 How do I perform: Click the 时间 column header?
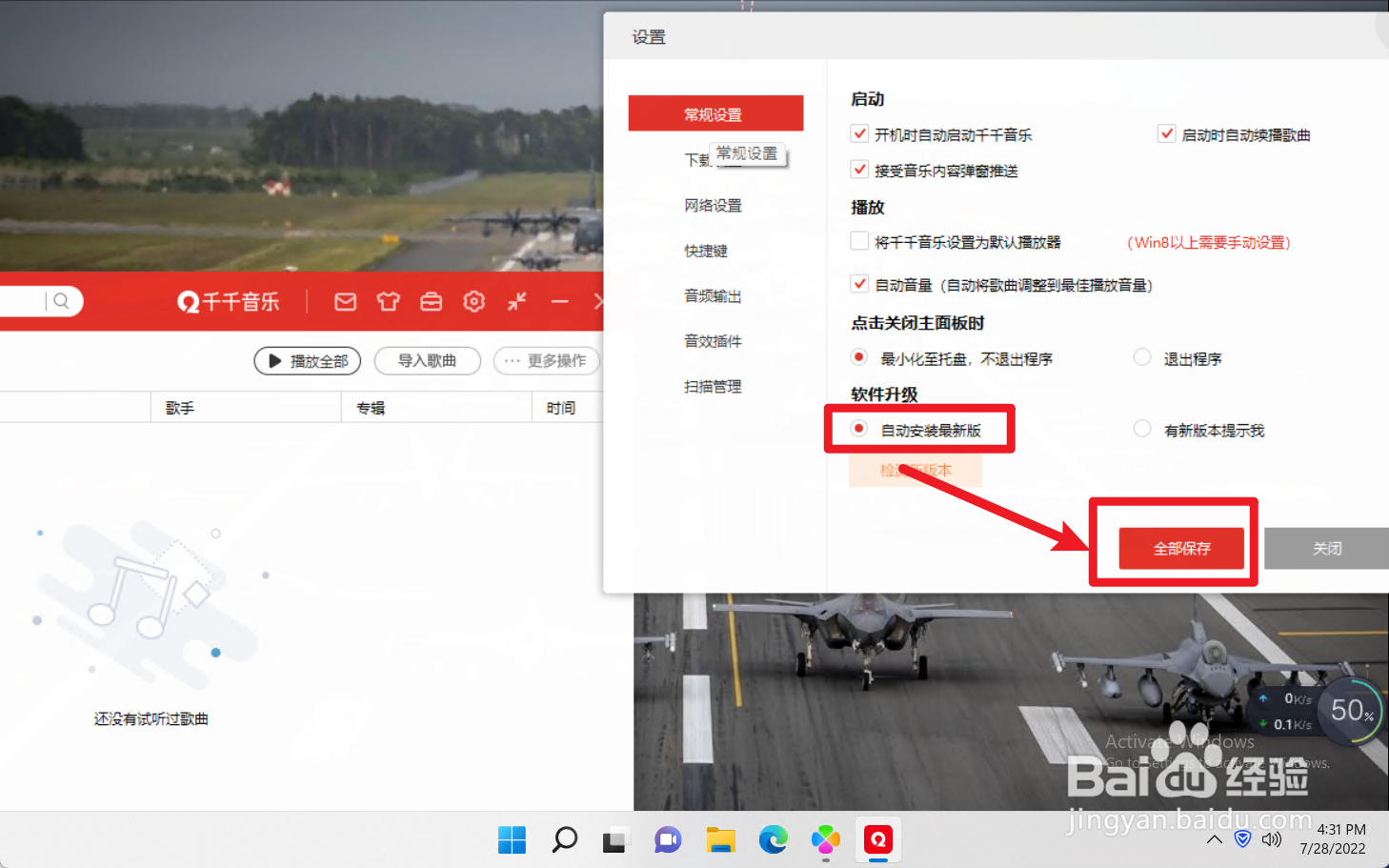click(x=561, y=408)
